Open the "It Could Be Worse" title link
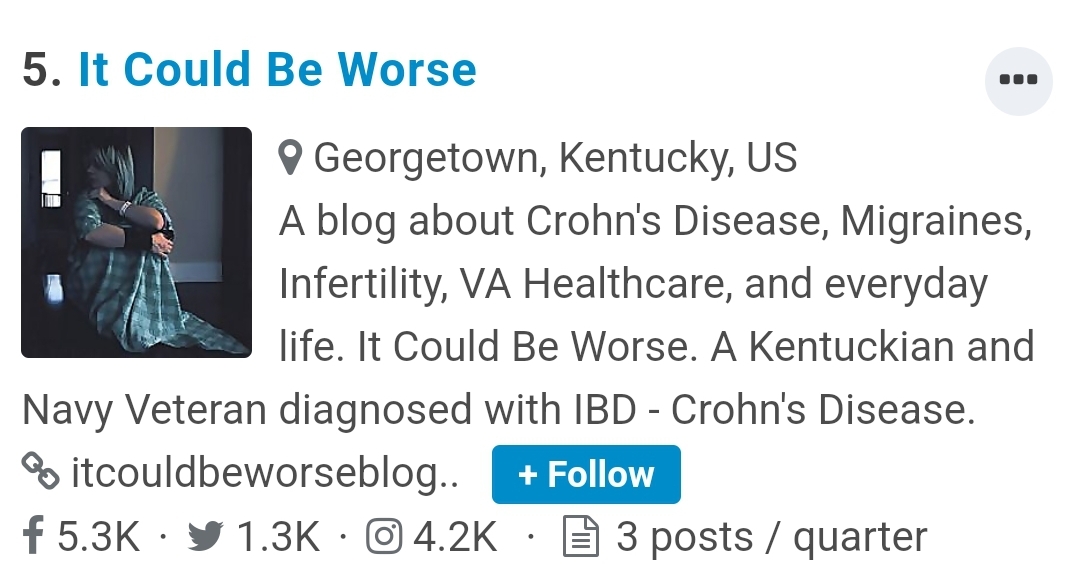The height and width of the screenshot is (573, 1080). 277,70
